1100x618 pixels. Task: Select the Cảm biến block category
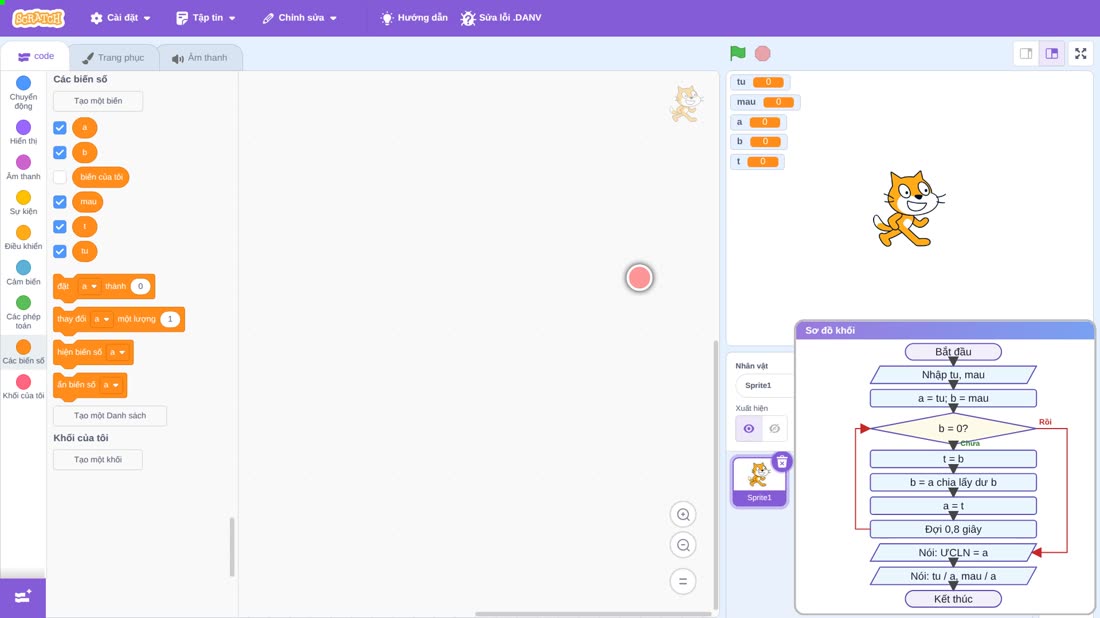coord(23,272)
